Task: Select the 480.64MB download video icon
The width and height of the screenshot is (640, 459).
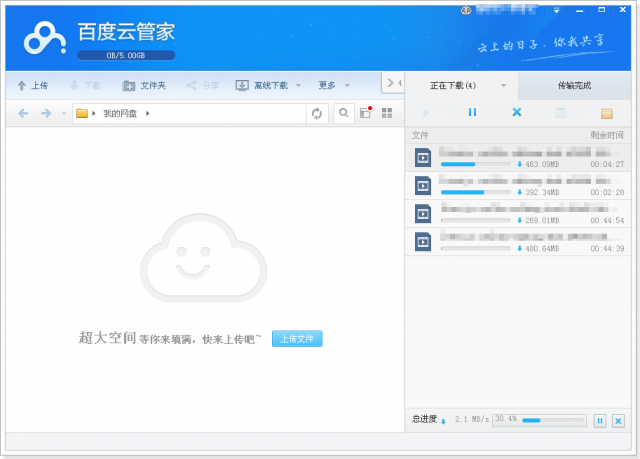Action: (x=423, y=242)
